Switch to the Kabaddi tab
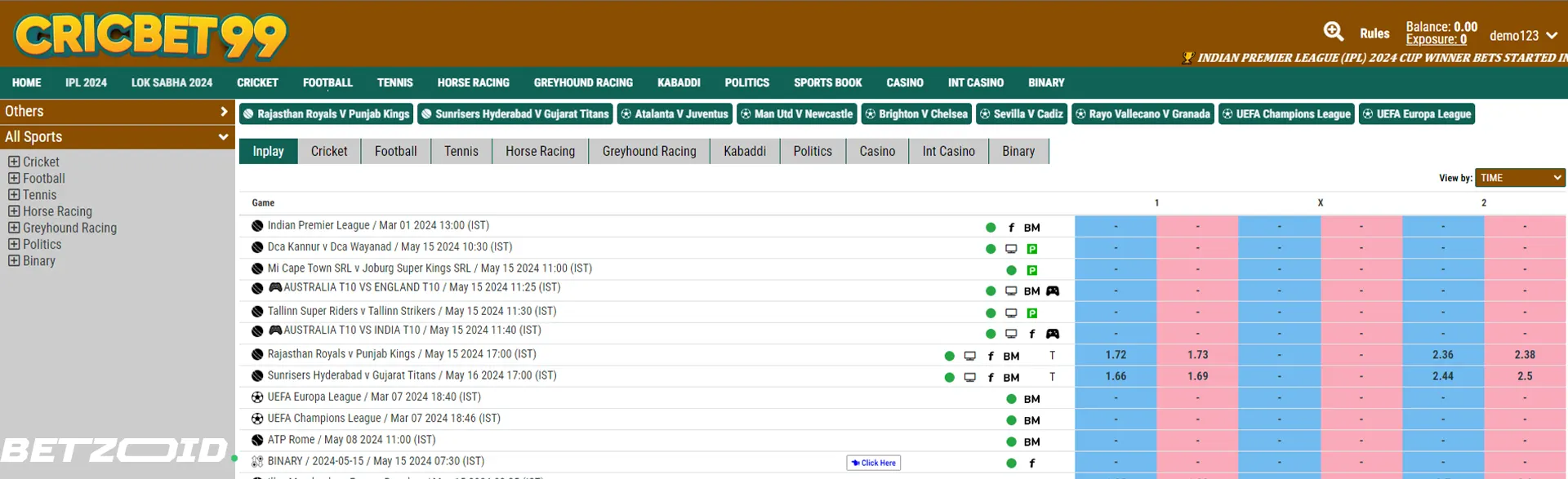This screenshot has height=479, width=1568. tap(744, 151)
